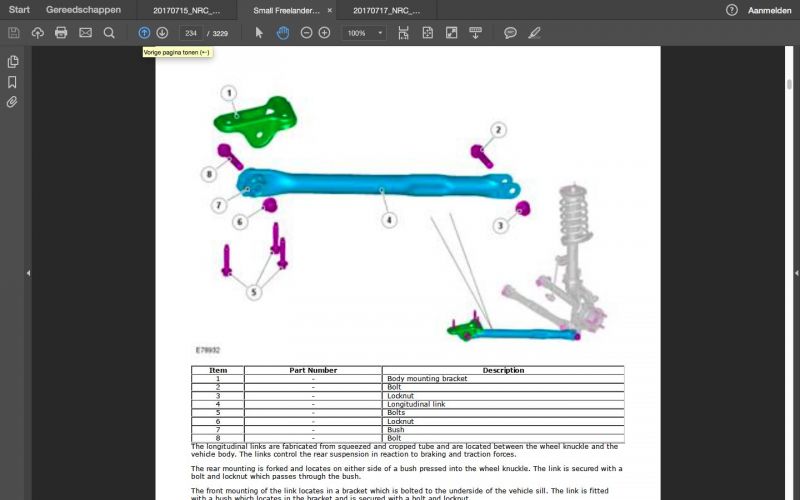Print the document with printer icon
This screenshot has height=500, width=800.
point(61,33)
